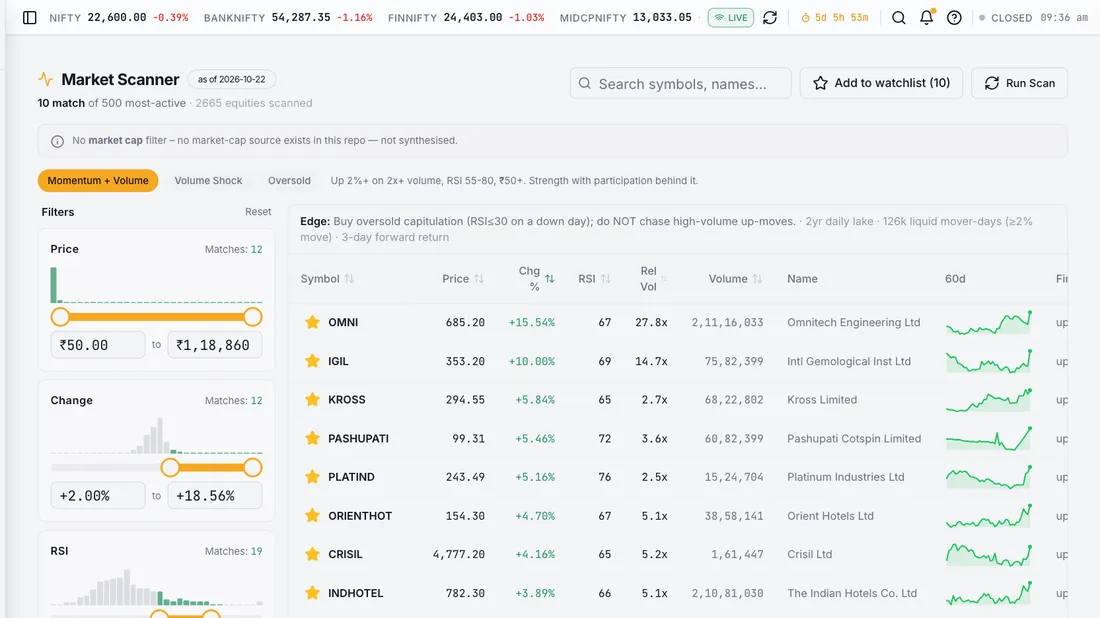This screenshot has height=618, width=1100.
Task: Toggle star for KROSS
Action: [312, 399]
